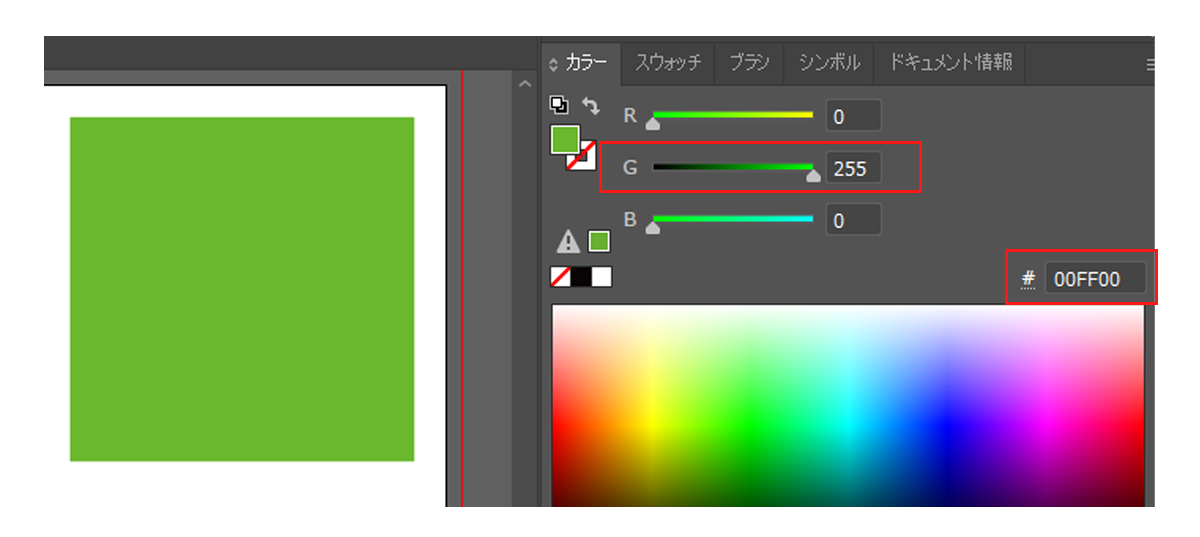The height and width of the screenshot is (537, 1200).
Task: Swap fill and stroke with the arrow icon
Action: pos(592,105)
